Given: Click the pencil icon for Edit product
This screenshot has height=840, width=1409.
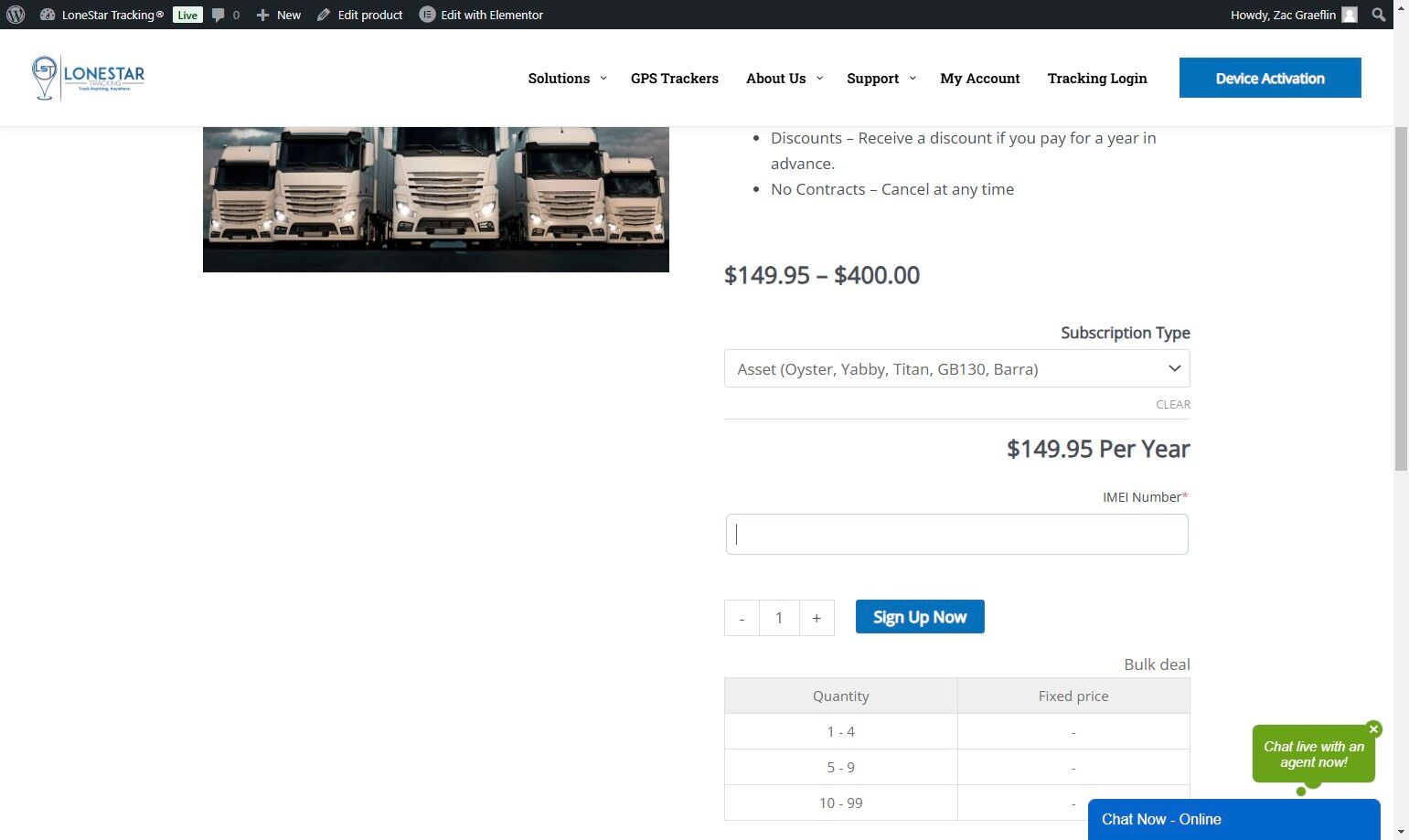Looking at the screenshot, I should pos(324,15).
